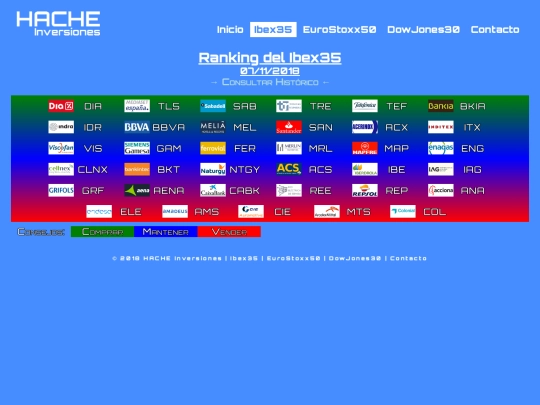540x405 pixels.
Task: Follow the footer EuroStoxx50 link
Action: 294,258
